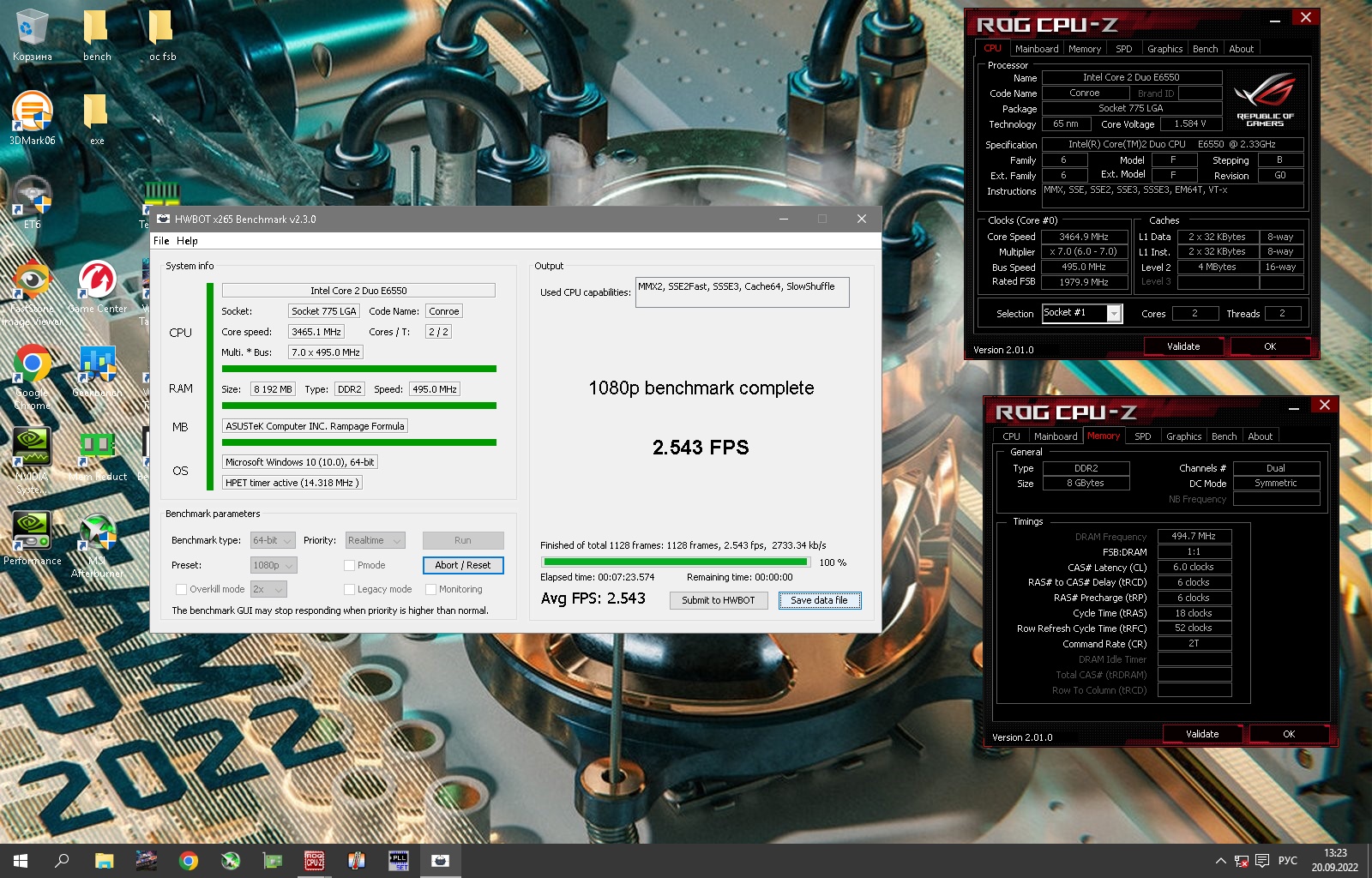Click the Abort / Reset button
Image resolution: width=1372 pixels, height=878 pixels.
463,565
